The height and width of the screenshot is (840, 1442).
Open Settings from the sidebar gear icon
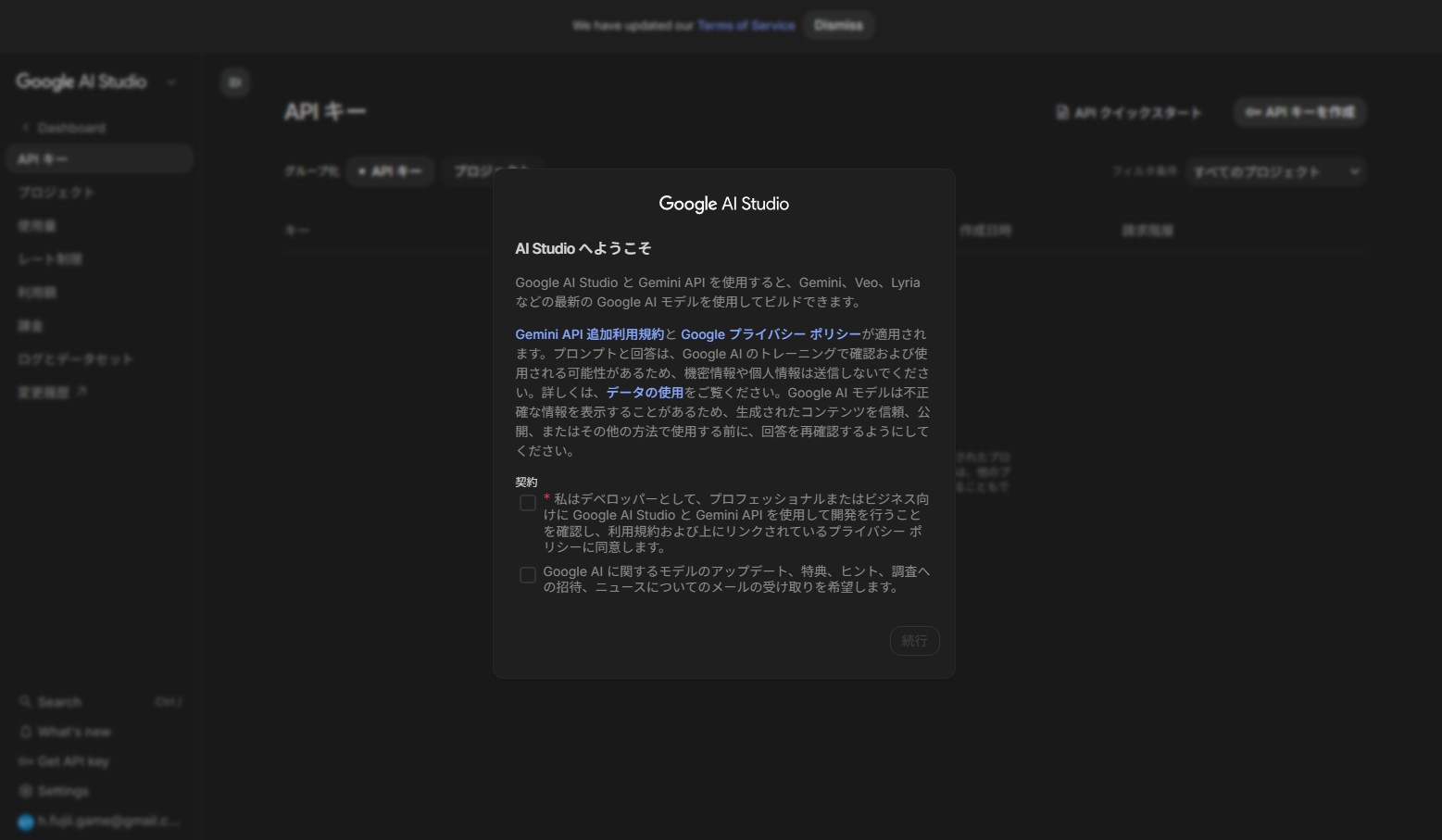coord(26,790)
